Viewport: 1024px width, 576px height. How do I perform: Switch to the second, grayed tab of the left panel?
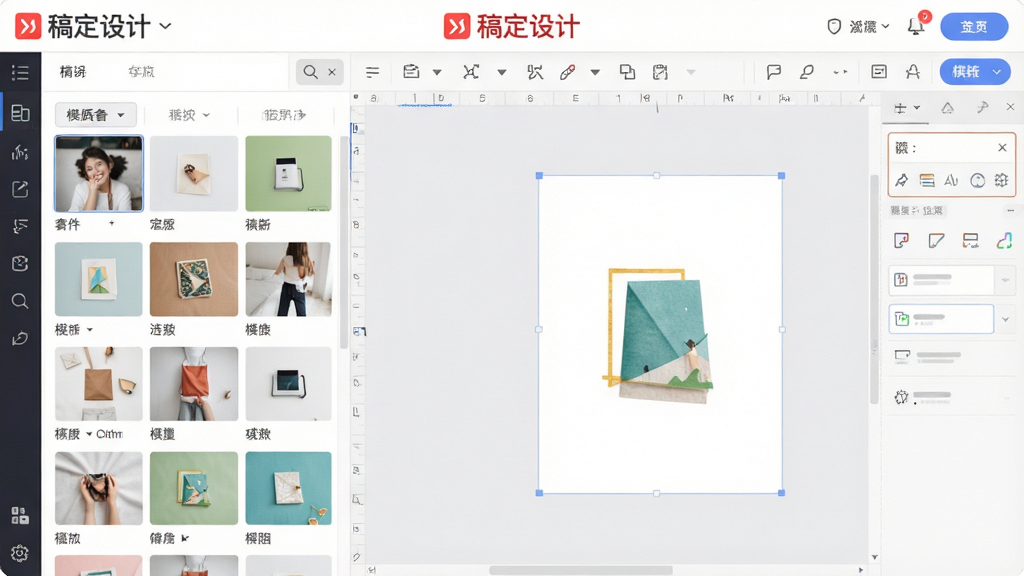point(141,72)
